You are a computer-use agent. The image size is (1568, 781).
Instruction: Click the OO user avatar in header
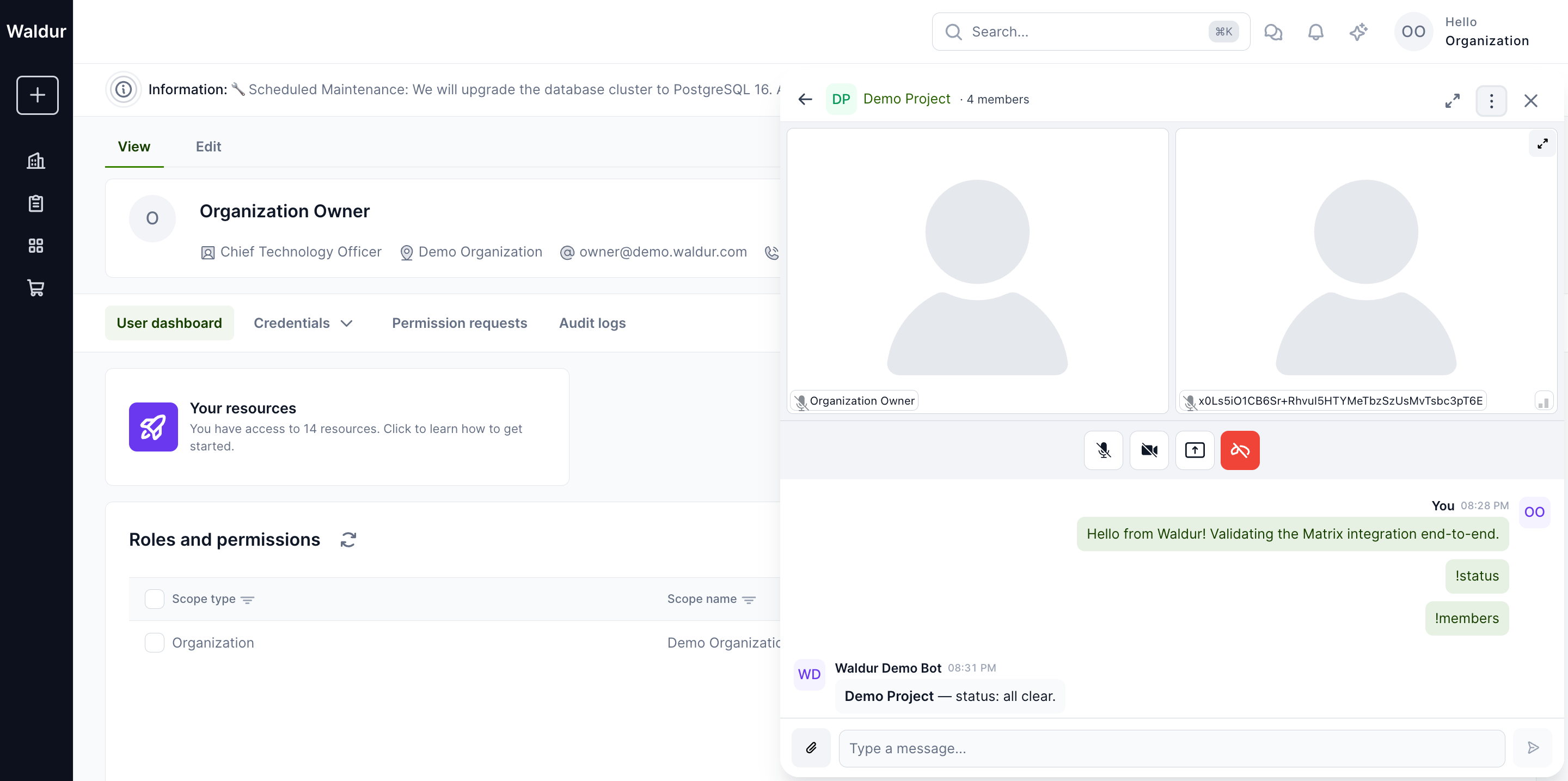1413,32
